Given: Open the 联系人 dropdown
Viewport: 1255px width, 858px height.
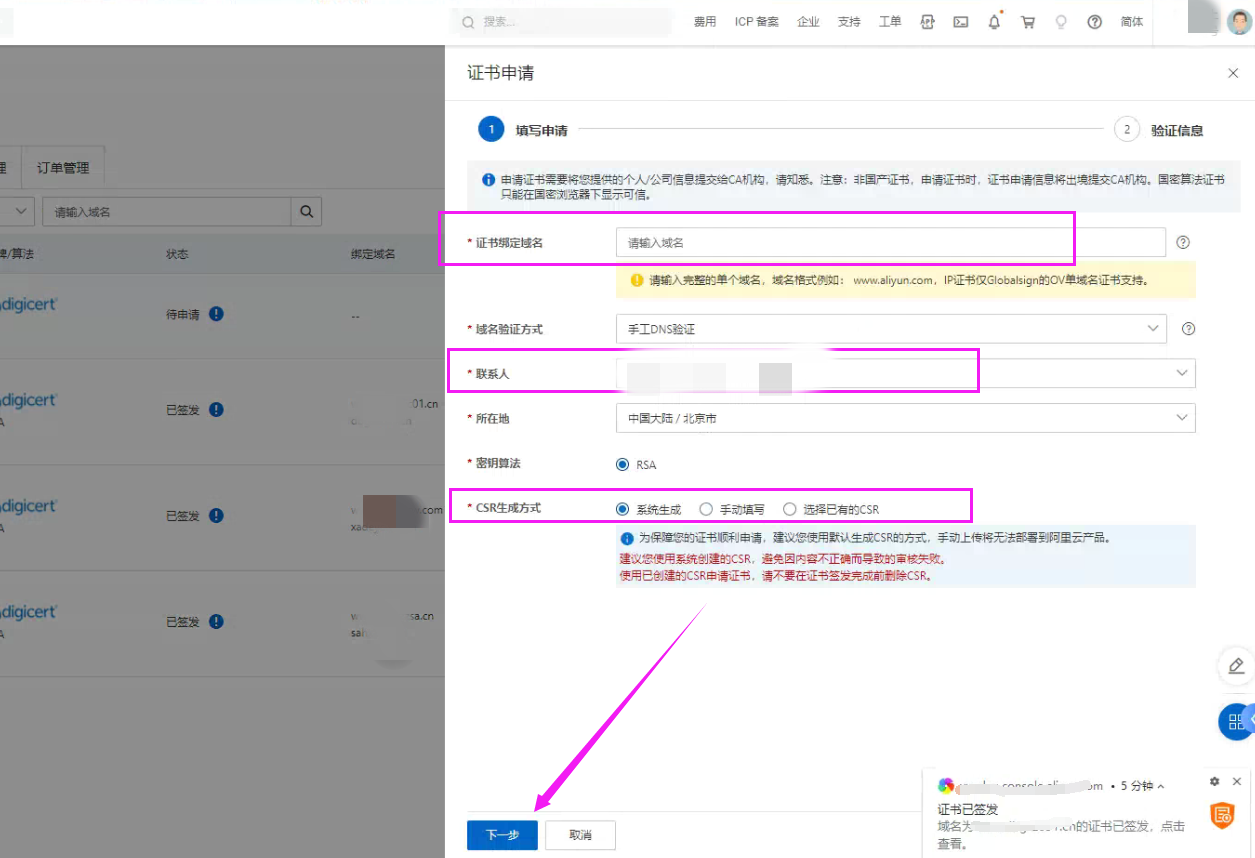Looking at the screenshot, I should click(x=905, y=373).
